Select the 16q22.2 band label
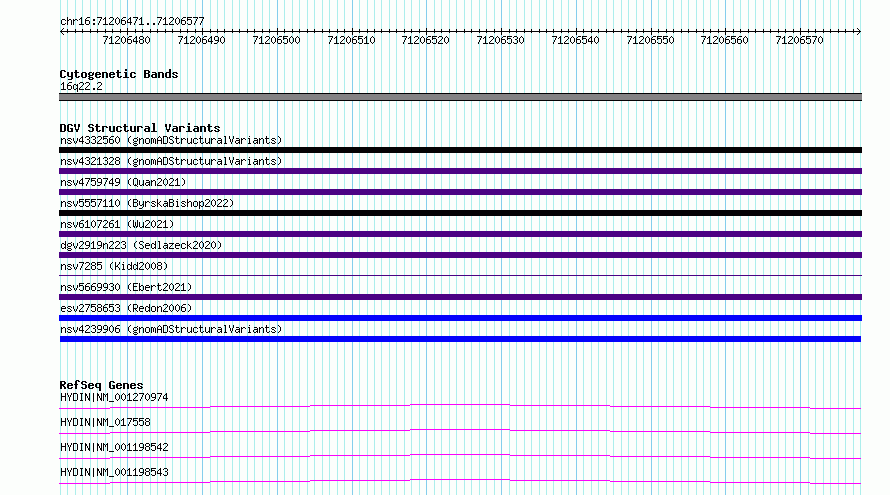 [x=81, y=86]
